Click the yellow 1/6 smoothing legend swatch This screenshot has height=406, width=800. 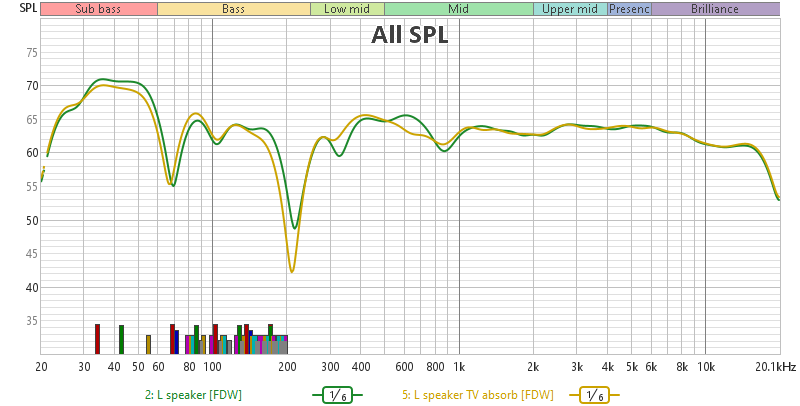coord(594,395)
